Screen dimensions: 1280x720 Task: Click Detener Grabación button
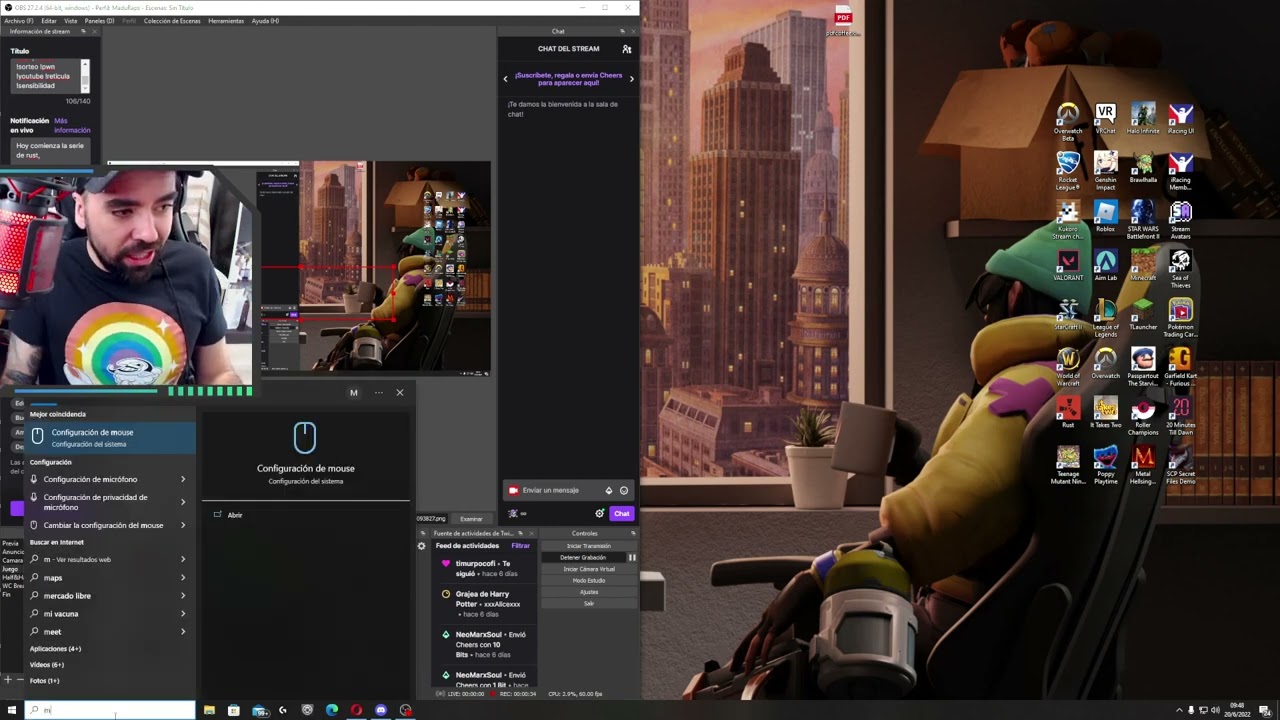[x=583, y=557]
